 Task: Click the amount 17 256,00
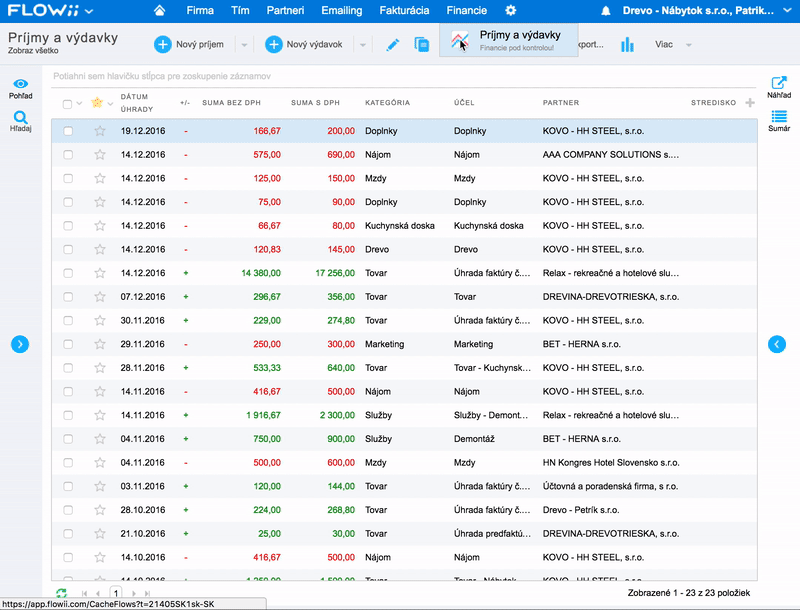pos(335,273)
